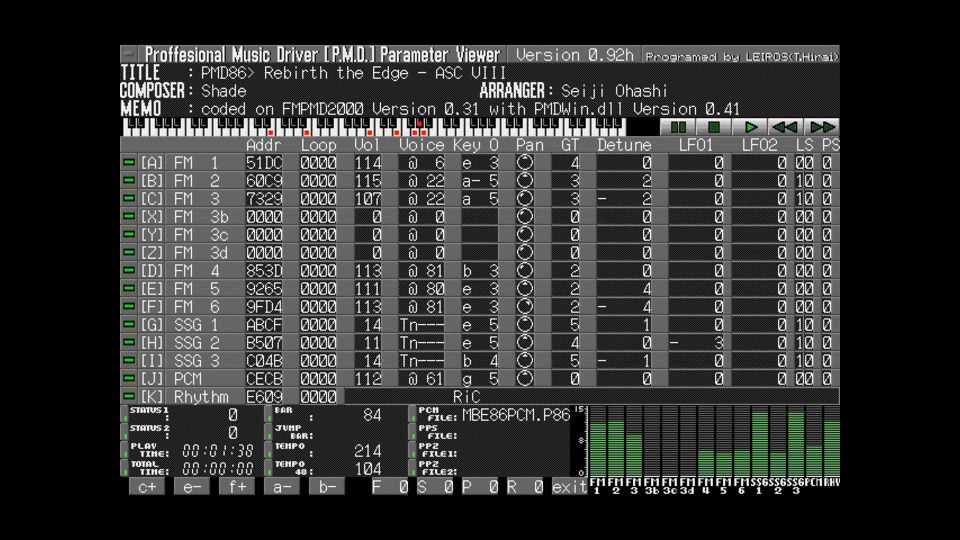Click the S 0 counter button
Image resolution: width=960 pixels, height=540 pixels.
(x=435, y=487)
